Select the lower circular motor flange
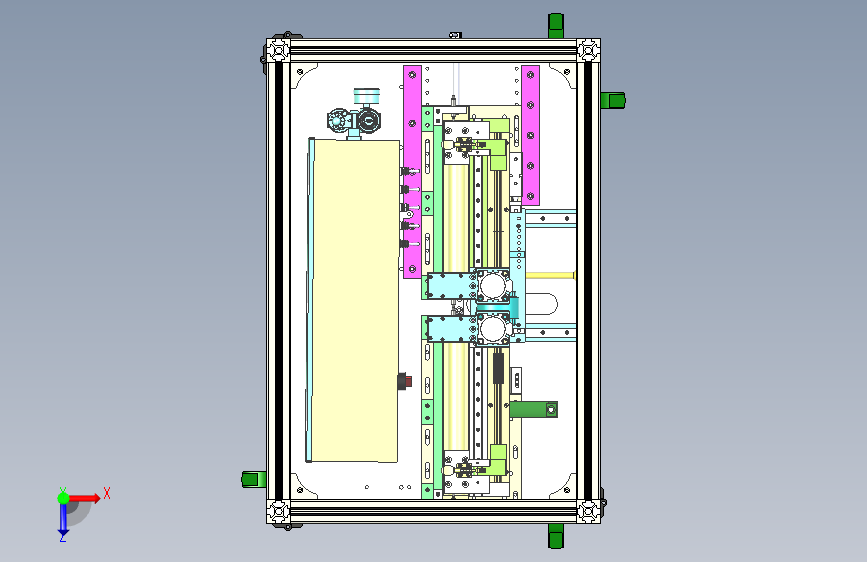The width and height of the screenshot is (867, 562). pos(493,329)
